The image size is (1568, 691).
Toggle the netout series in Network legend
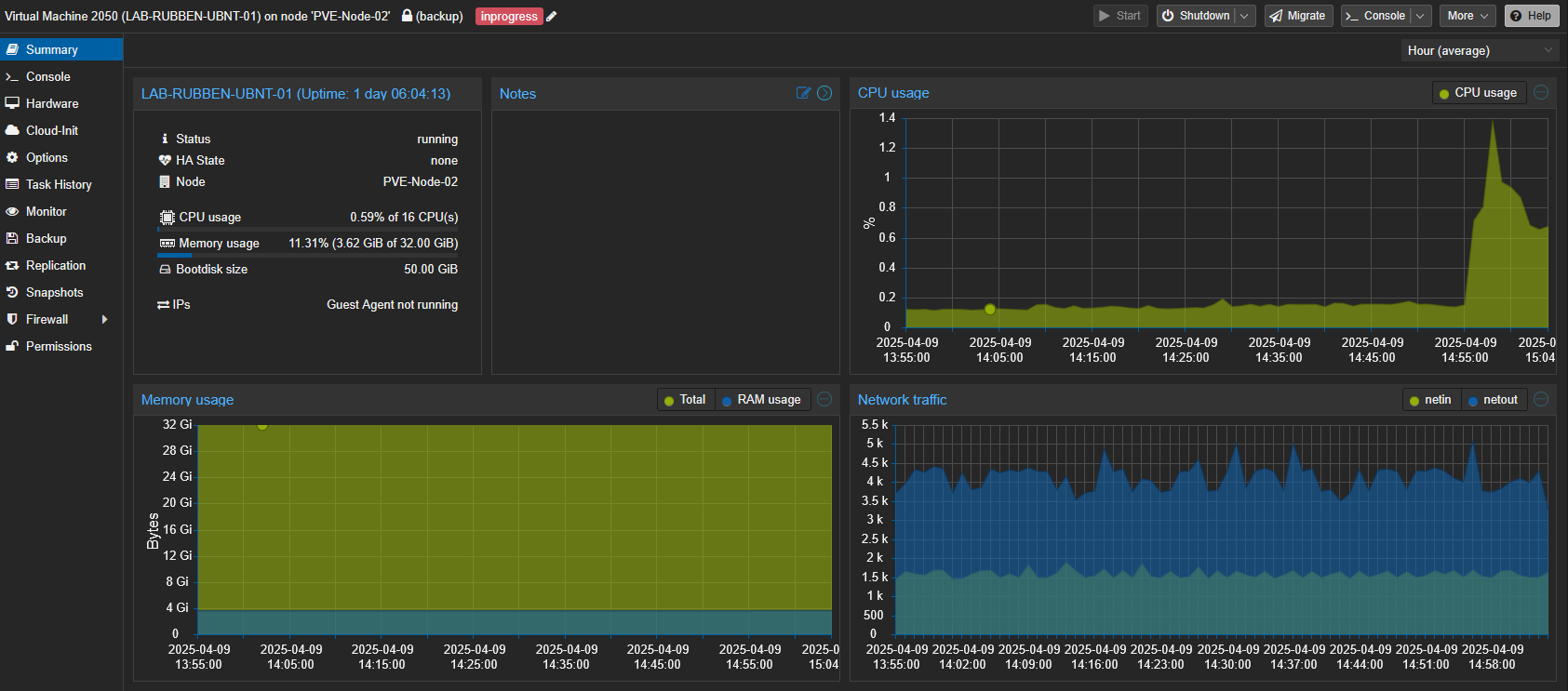[1493, 400]
